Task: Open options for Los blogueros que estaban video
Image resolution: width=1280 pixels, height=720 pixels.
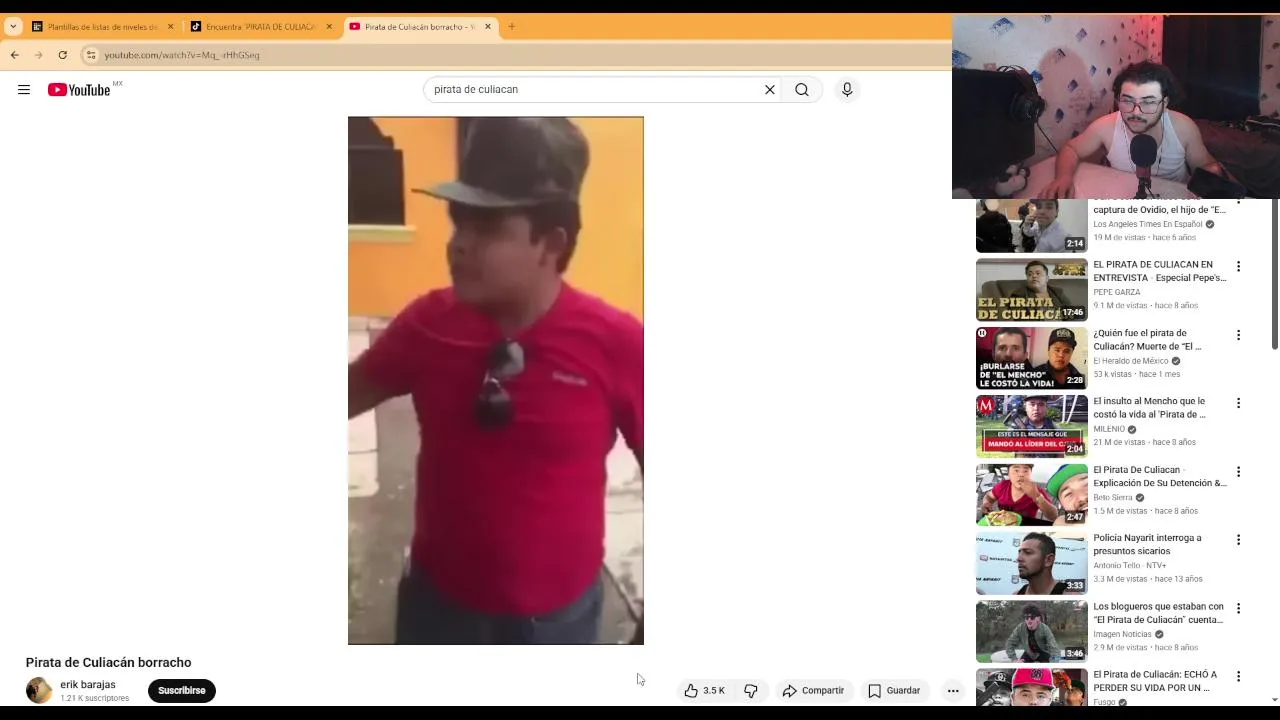Action: click(x=1239, y=608)
